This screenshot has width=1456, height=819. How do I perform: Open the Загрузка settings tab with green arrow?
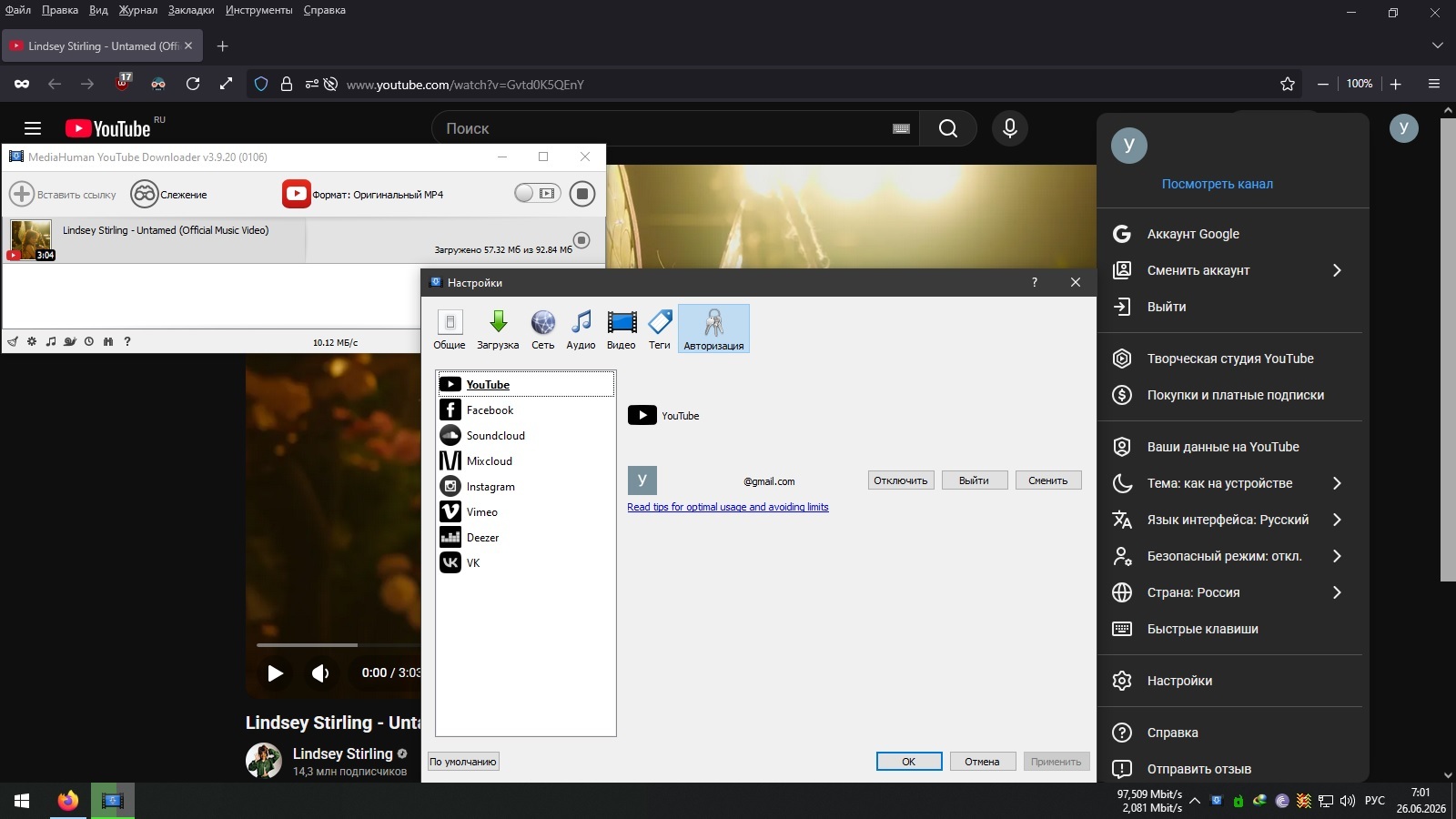(498, 329)
